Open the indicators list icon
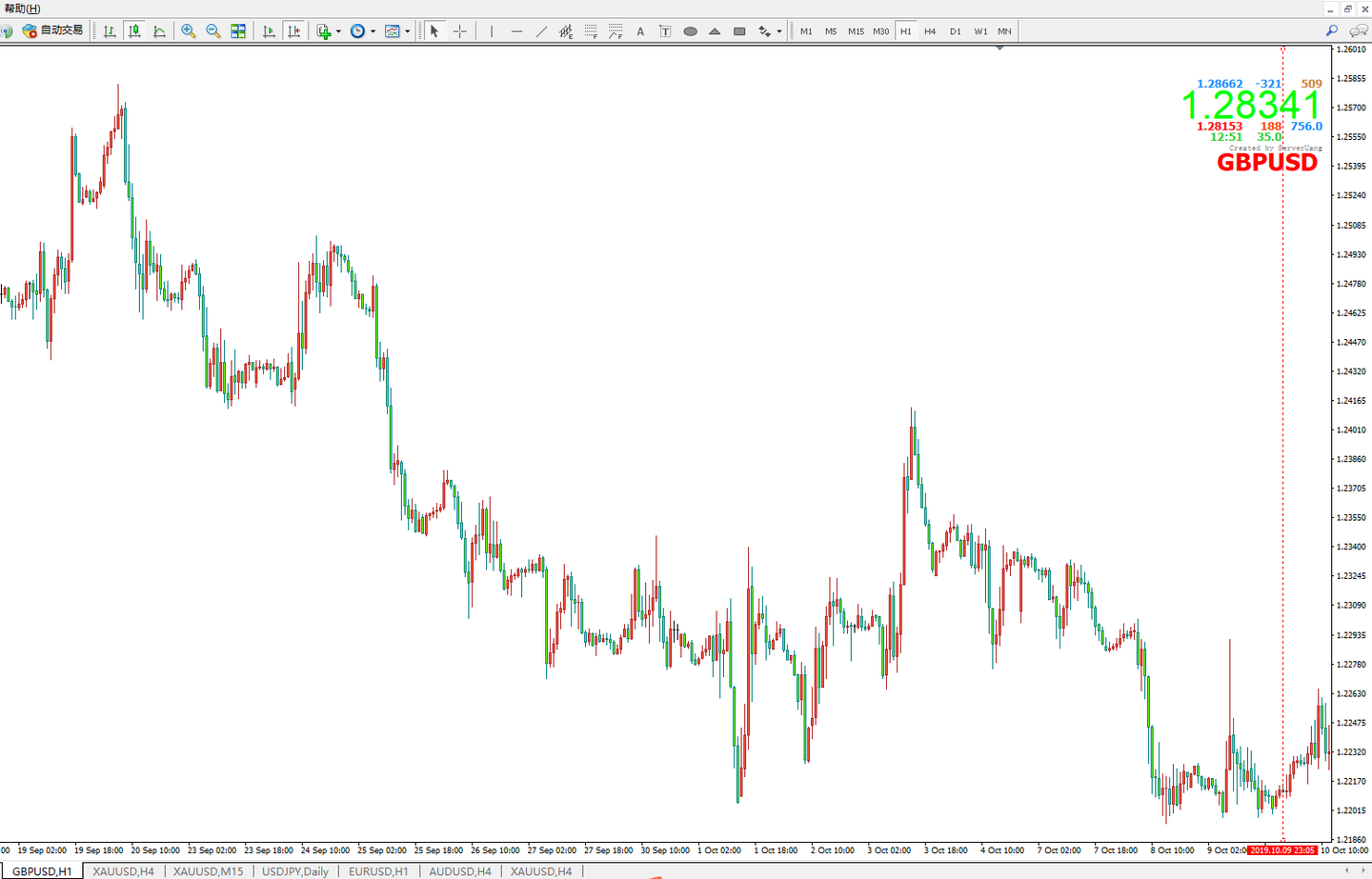The height and width of the screenshot is (879, 1372). 324,30
